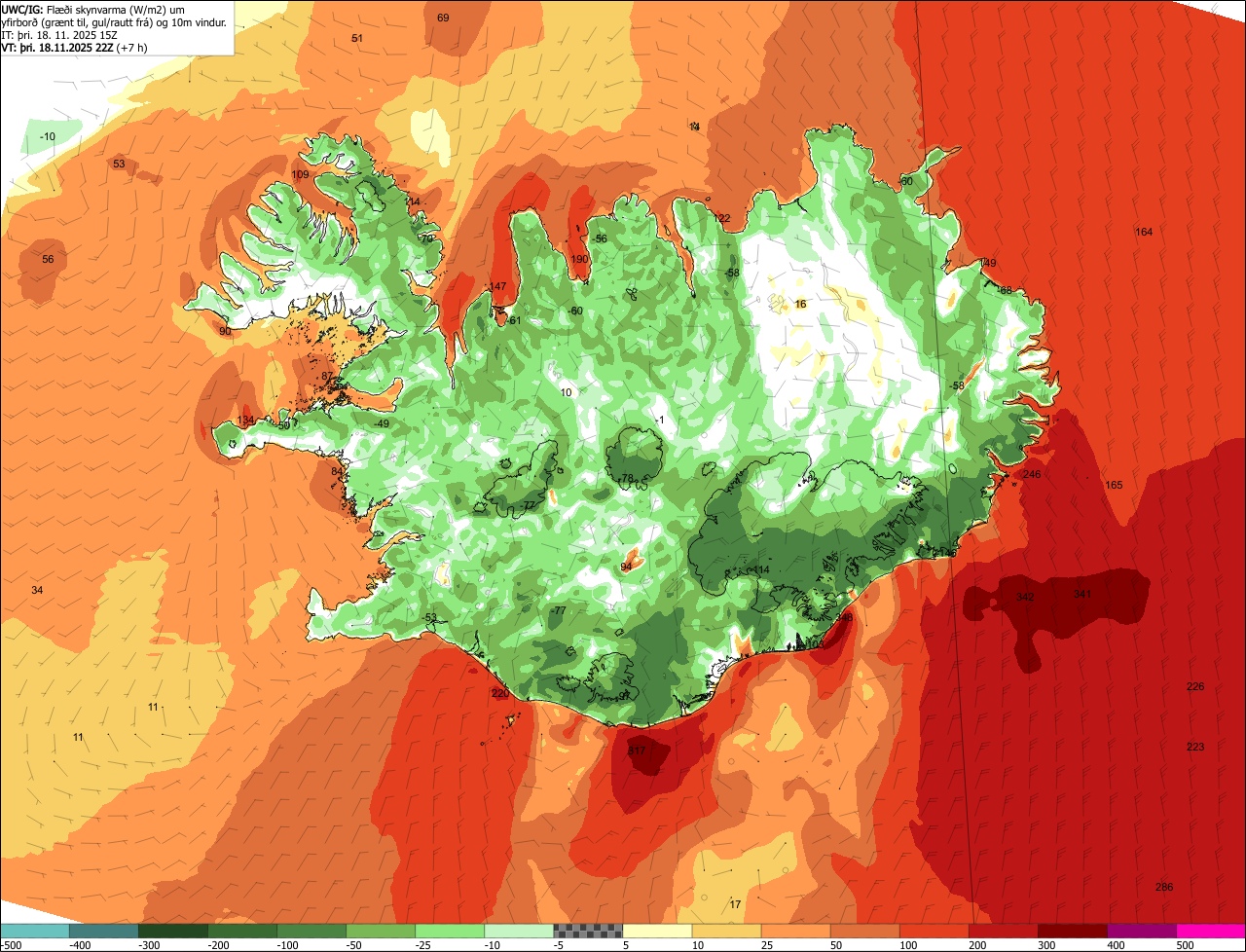Click the initial time text 'IT: þri. 18. 11. 2025 15Z'
Screen dimensions: 1246x952
click(x=59, y=34)
